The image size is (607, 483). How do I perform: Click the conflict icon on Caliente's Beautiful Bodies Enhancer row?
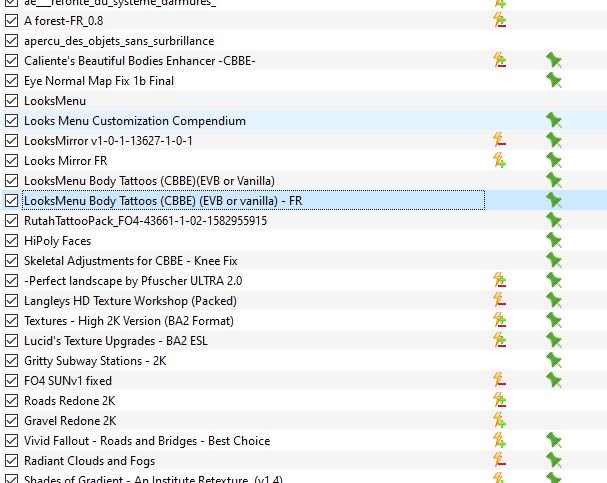pyautogui.click(x=499, y=60)
